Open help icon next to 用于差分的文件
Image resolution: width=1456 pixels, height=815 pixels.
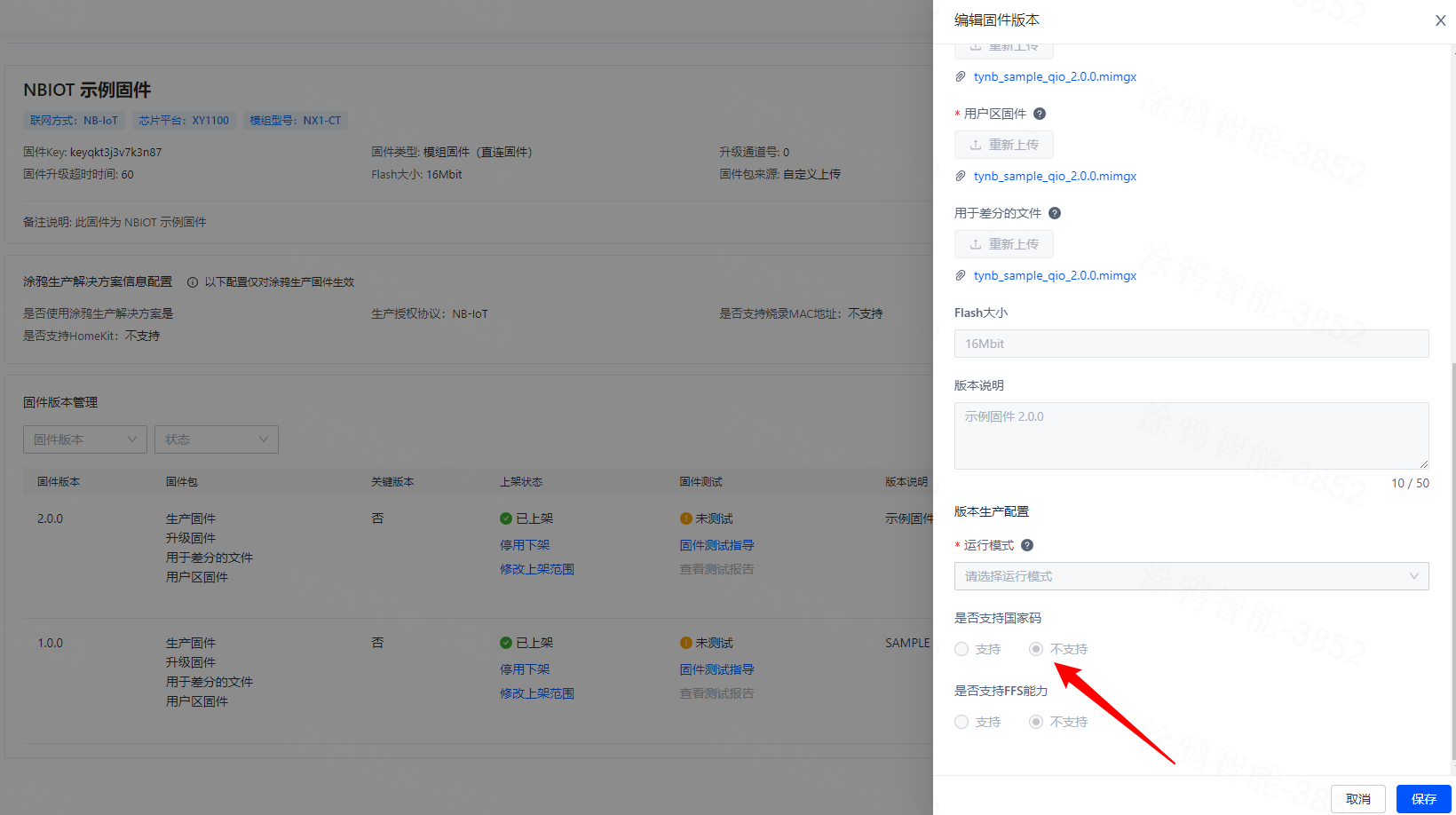click(x=1055, y=213)
